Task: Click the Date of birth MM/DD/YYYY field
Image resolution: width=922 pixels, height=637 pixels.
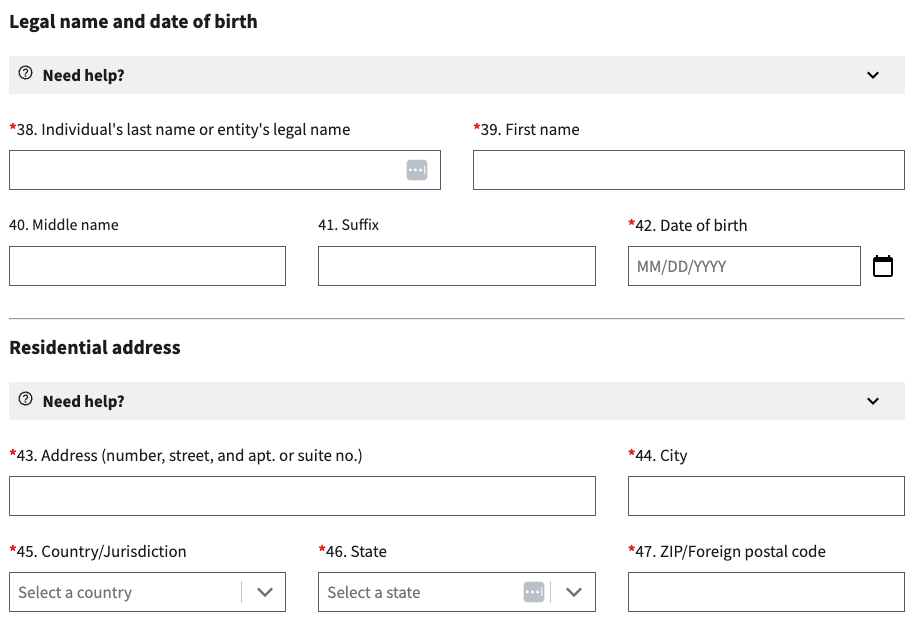Action: pos(743,266)
